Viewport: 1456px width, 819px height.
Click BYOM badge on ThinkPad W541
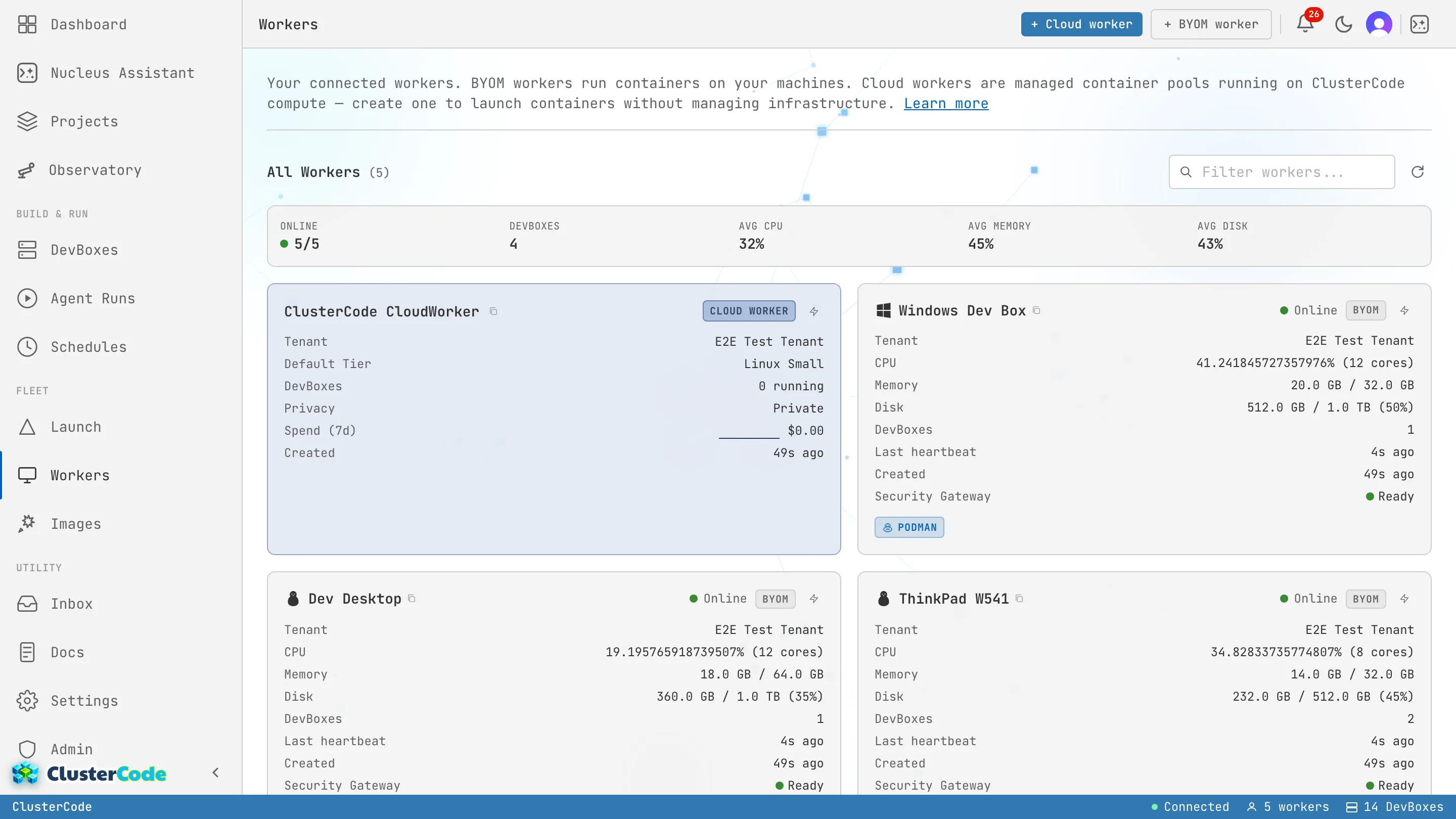tap(1366, 599)
